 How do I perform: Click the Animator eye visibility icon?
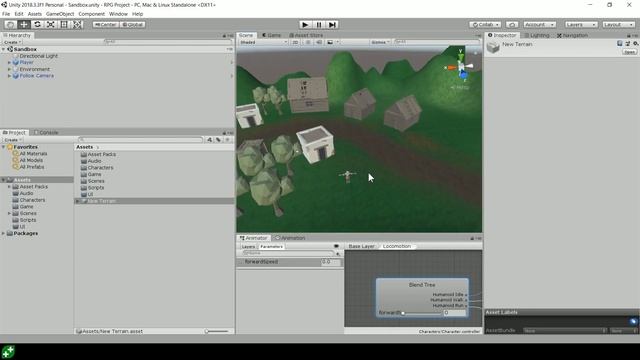[x=336, y=246]
